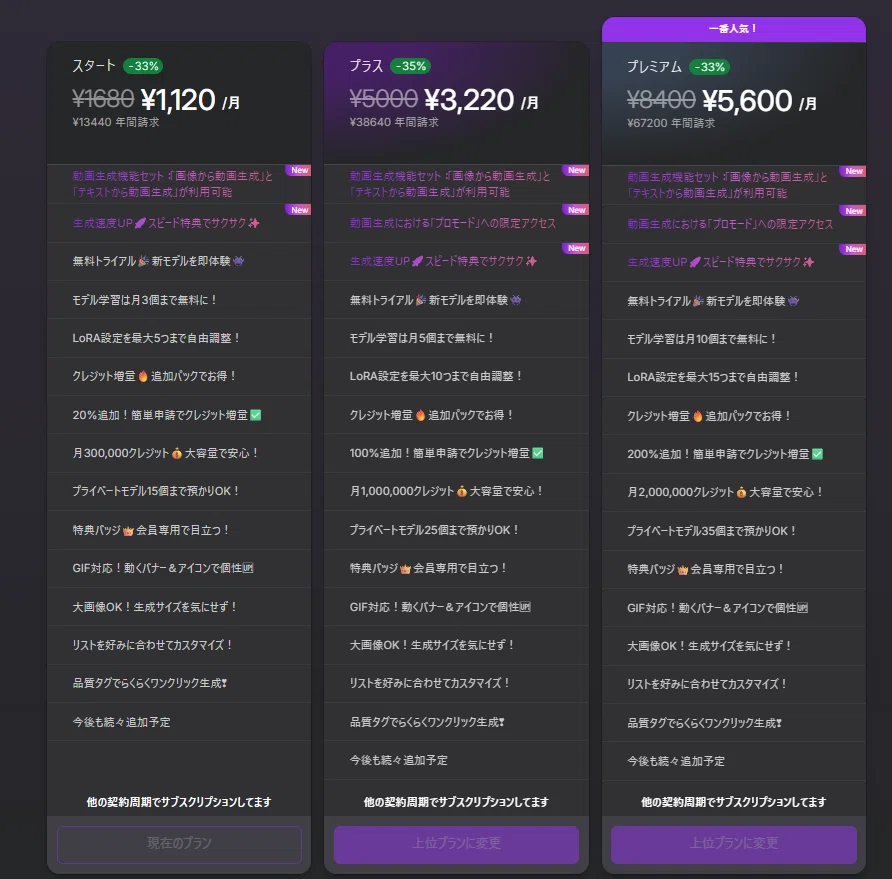Viewport: 892px width, 879px height.
Task: Click 他の契約周期でサブスクリプションしてます under Plus plan
Action: pos(456,802)
